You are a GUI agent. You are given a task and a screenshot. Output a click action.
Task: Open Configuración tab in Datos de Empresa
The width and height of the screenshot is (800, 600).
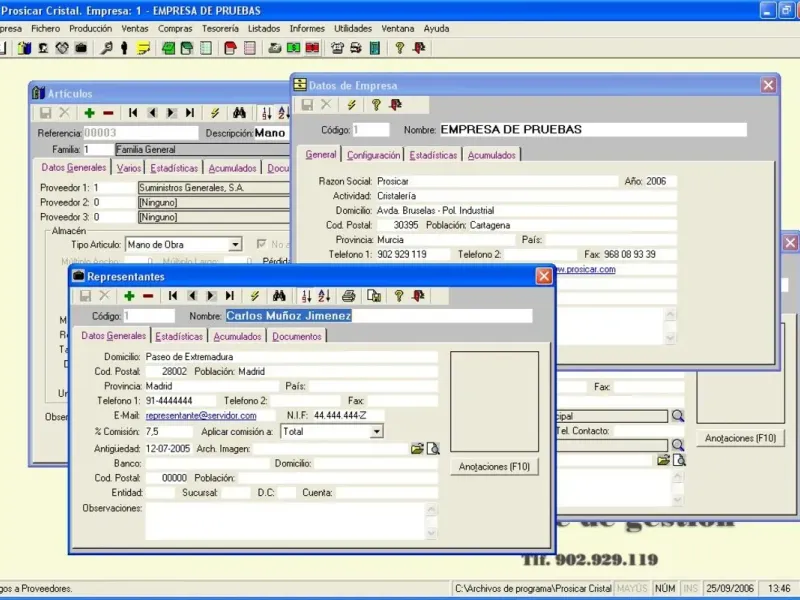click(373, 155)
